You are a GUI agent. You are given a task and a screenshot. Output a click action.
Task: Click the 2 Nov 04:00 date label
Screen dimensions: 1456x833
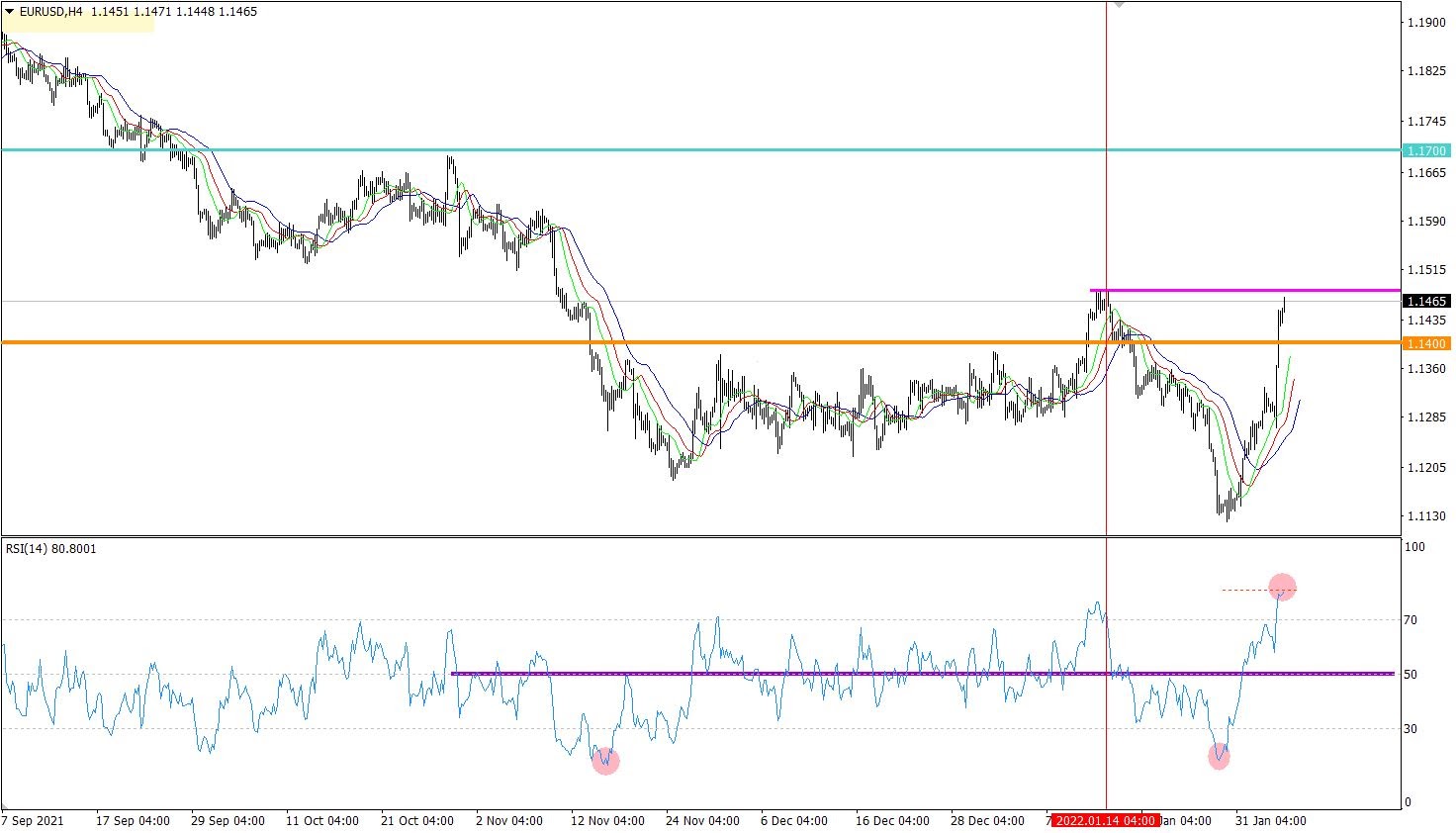click(x=509, y=821)
